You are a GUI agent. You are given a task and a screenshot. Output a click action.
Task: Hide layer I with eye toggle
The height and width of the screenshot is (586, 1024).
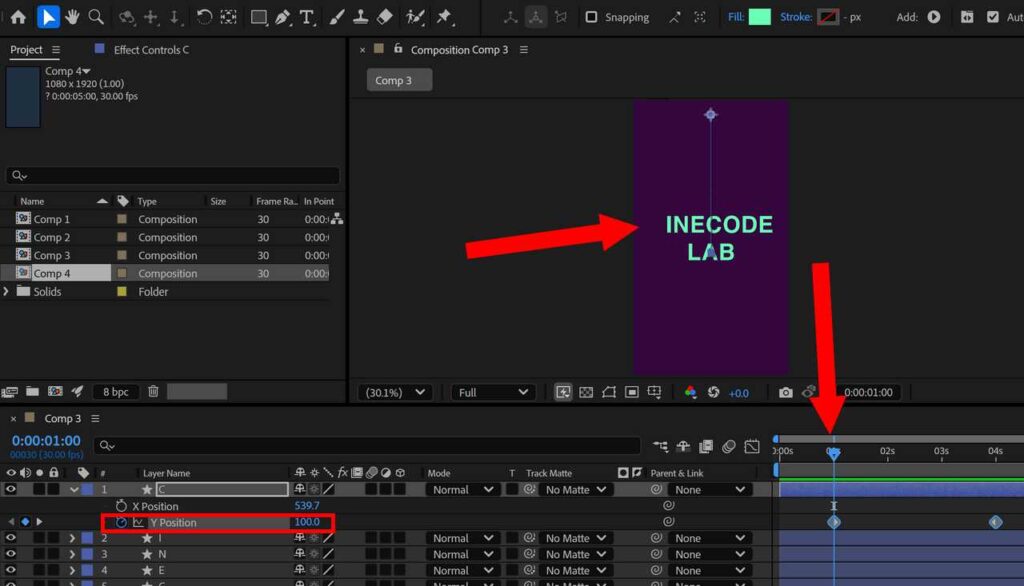(10, 538)
